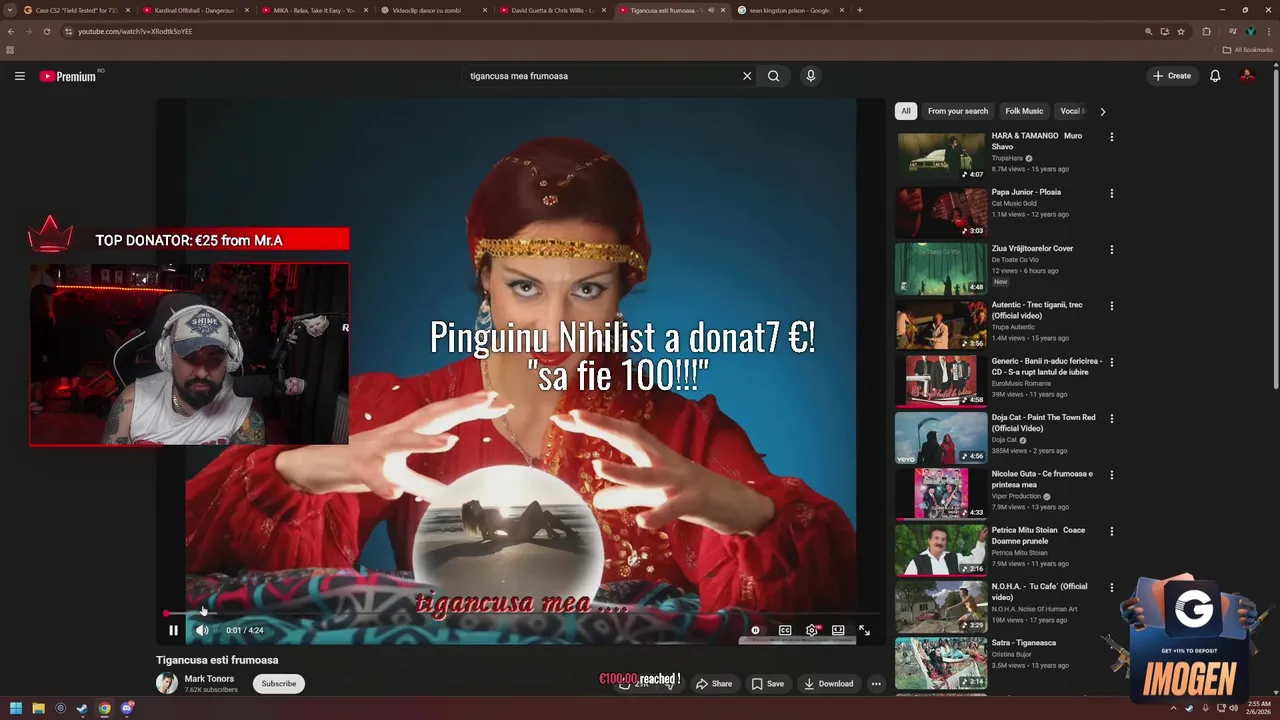The image size is (1280, 720).
Task: Open Mark Tonors channel avatar
Action: (167, 684)
